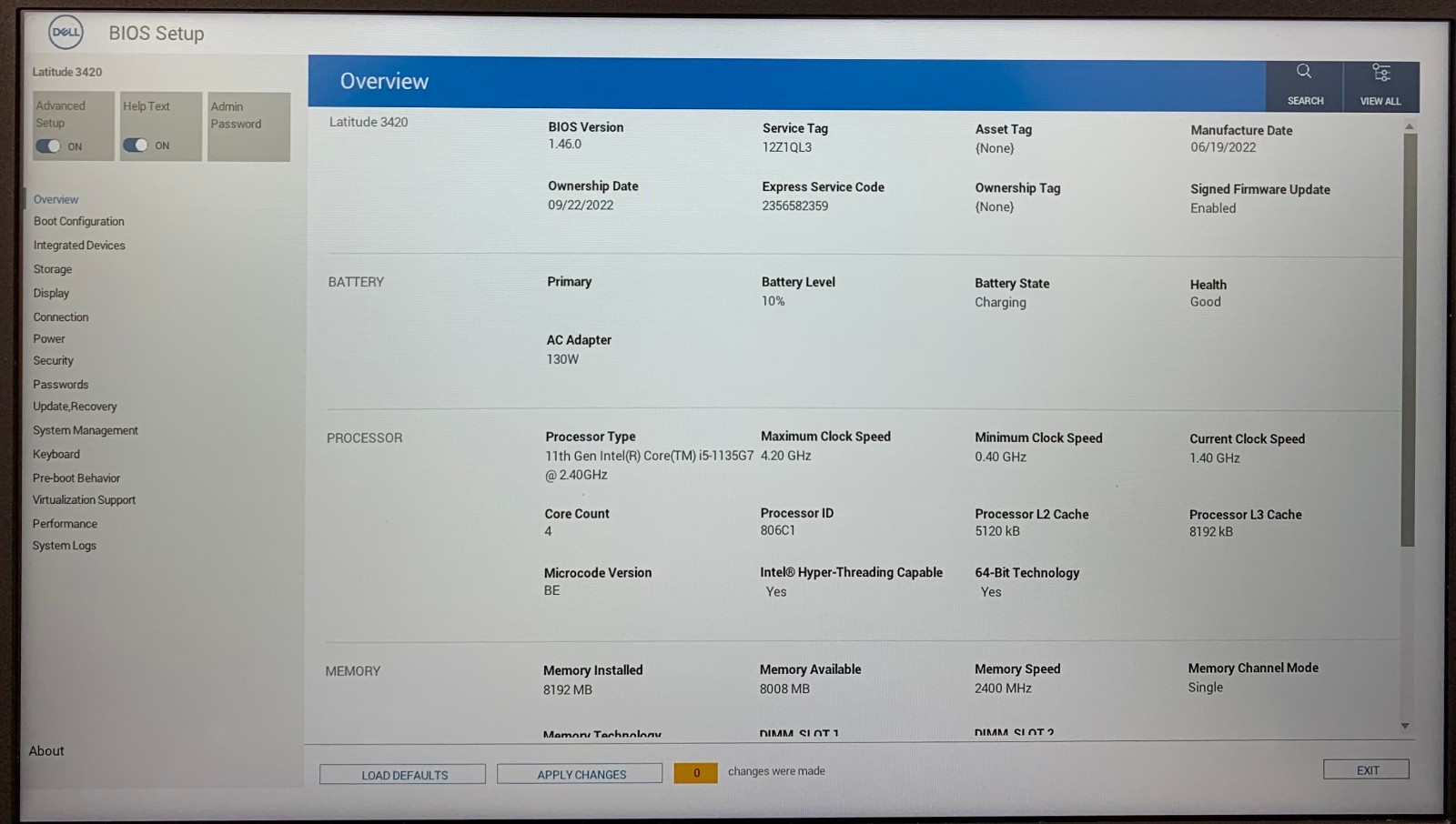Viewport: 1456px width, 824px height.
Task: Click the orange changes counter box
Action: pos(695,772)
